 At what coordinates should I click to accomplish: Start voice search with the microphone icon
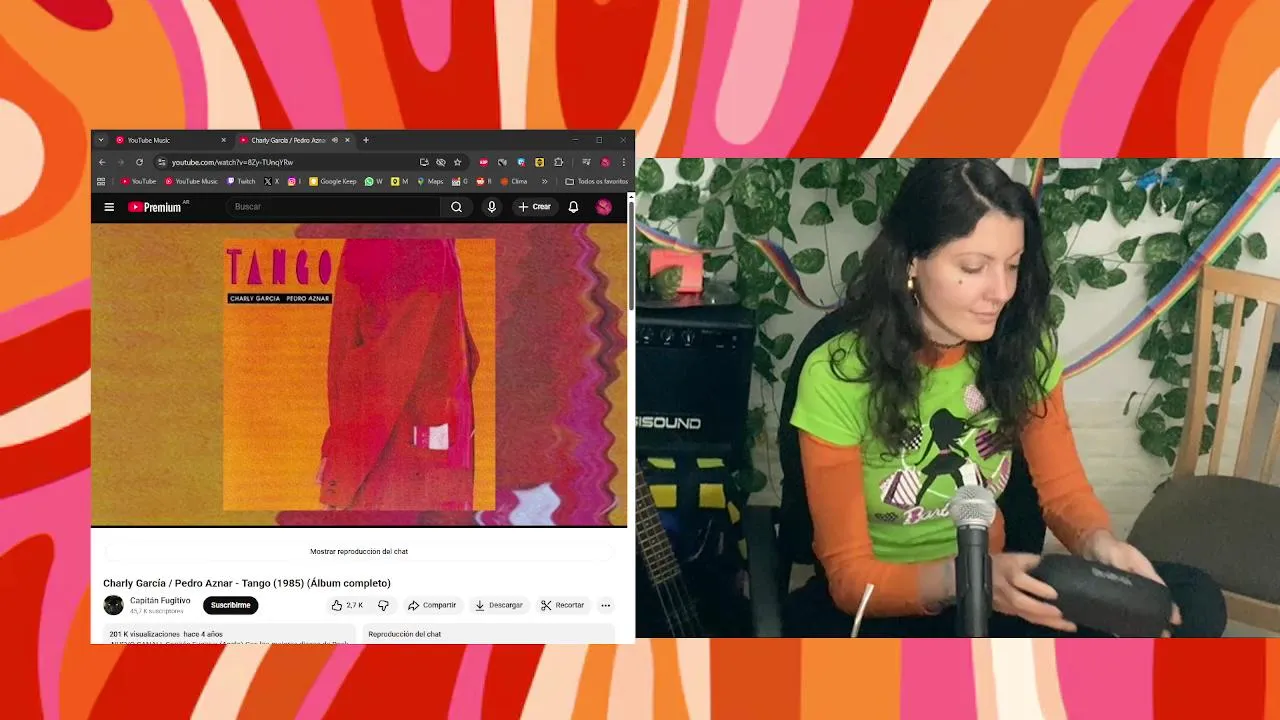pos(491,207)
